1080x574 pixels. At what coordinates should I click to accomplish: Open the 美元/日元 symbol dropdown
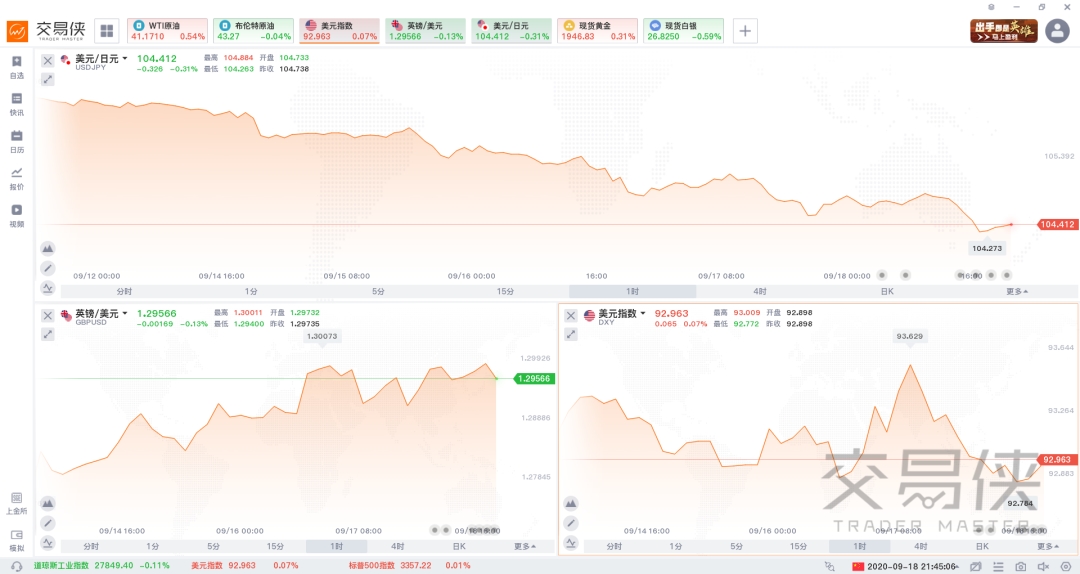tap(124, 59)
